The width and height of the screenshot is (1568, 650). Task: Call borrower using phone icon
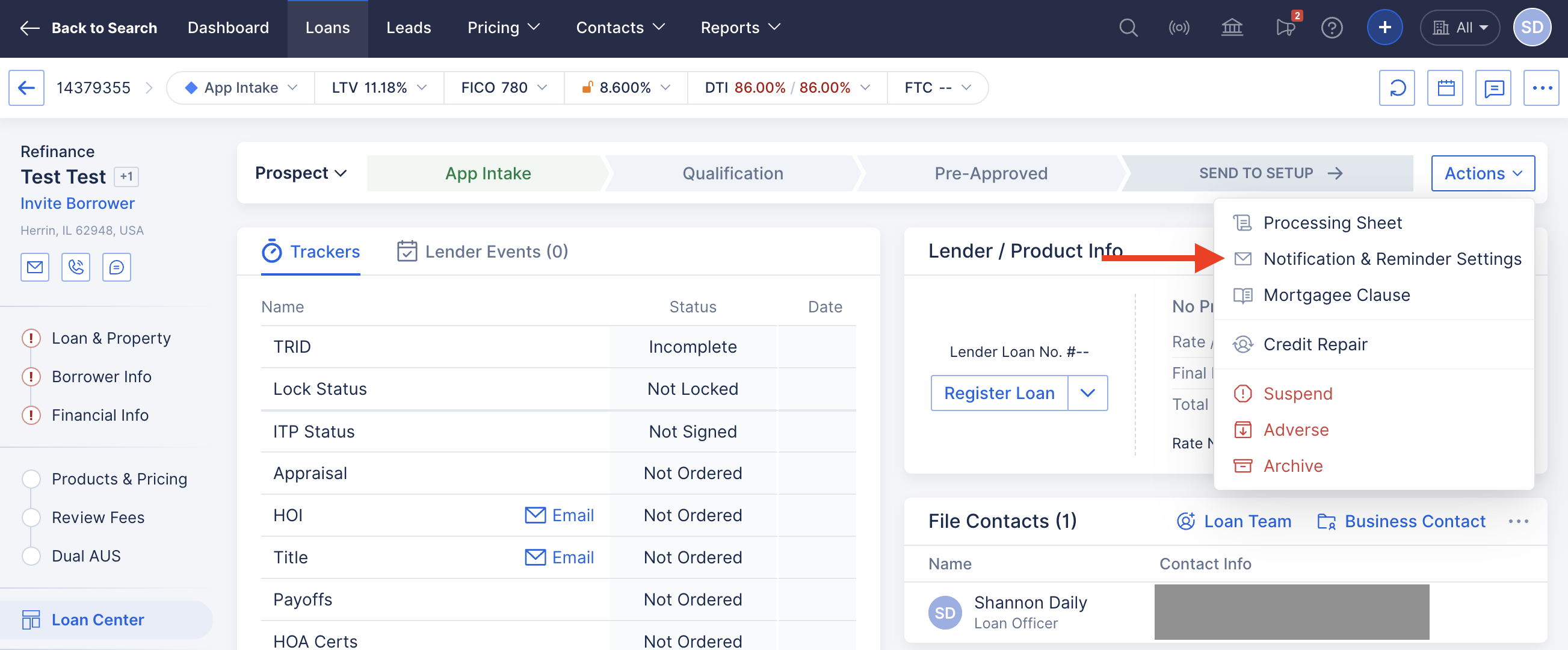pyautogui.click(x=75, y=267)
